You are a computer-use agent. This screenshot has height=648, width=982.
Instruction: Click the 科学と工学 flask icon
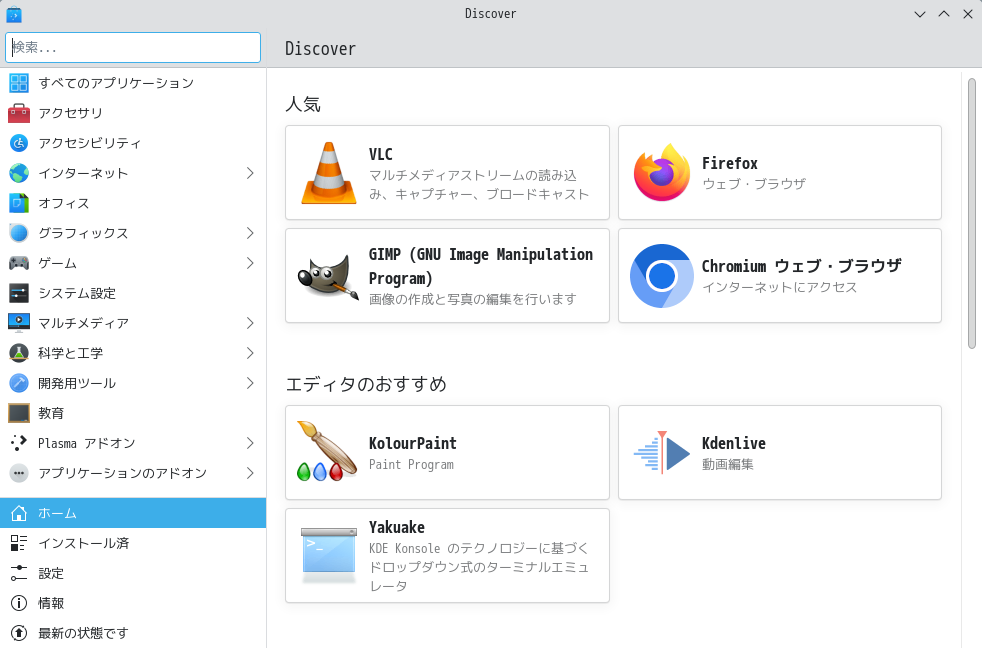[19, 353]
